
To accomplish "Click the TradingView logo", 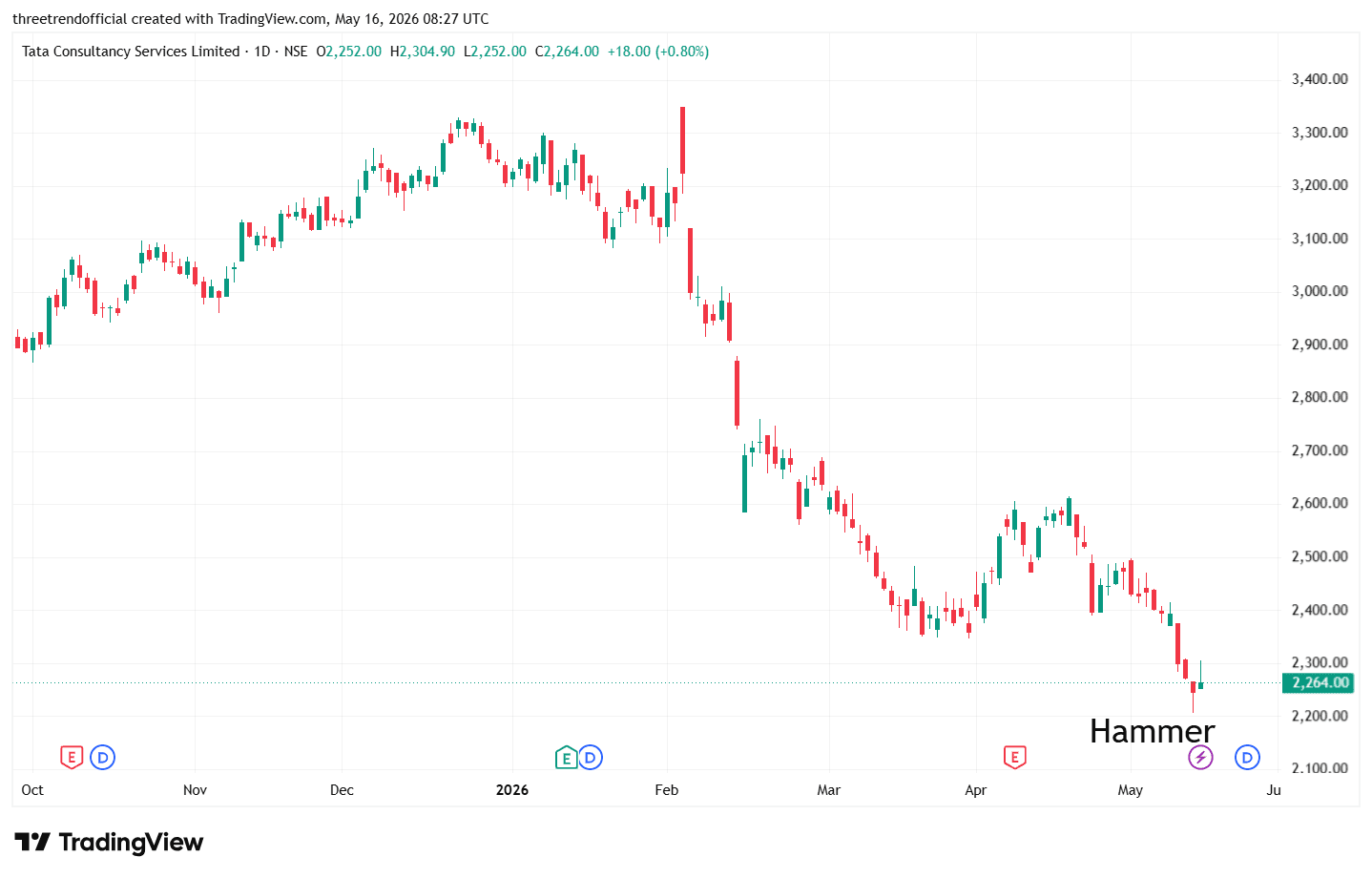I will (109, 842).
